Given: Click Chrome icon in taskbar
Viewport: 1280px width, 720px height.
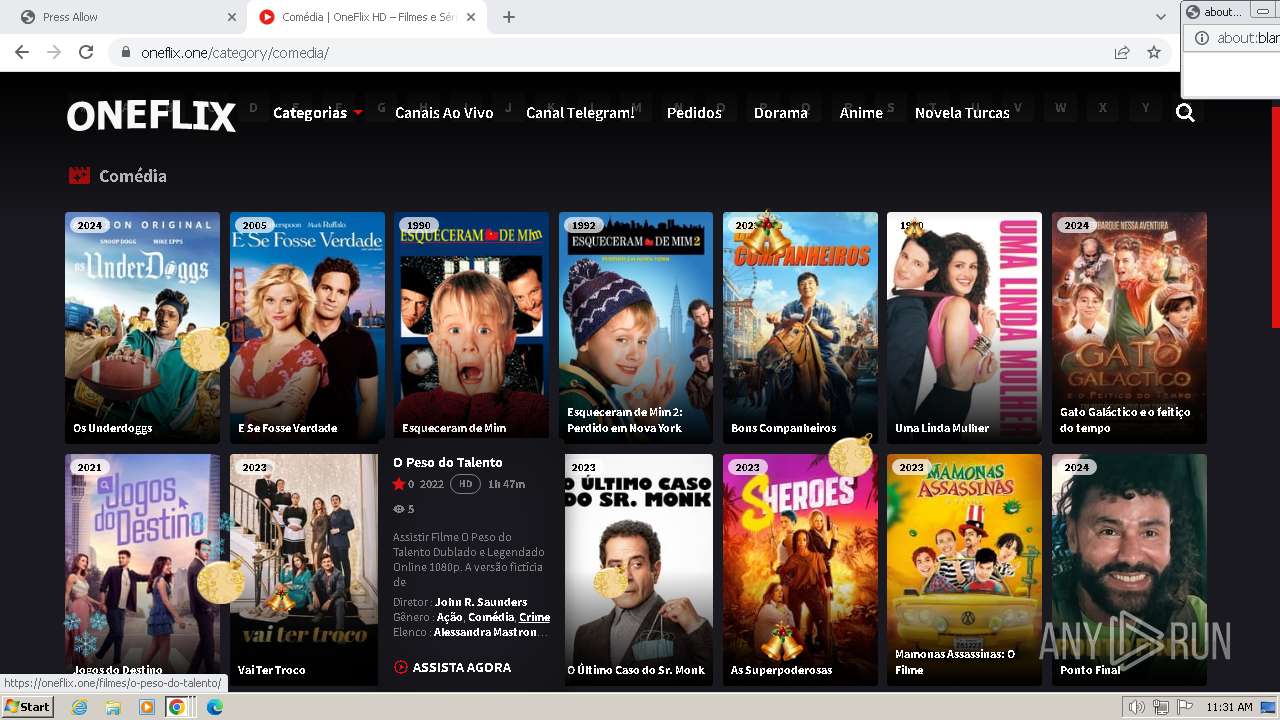Looking at the screenshot, I should click(x=176, y=707).
